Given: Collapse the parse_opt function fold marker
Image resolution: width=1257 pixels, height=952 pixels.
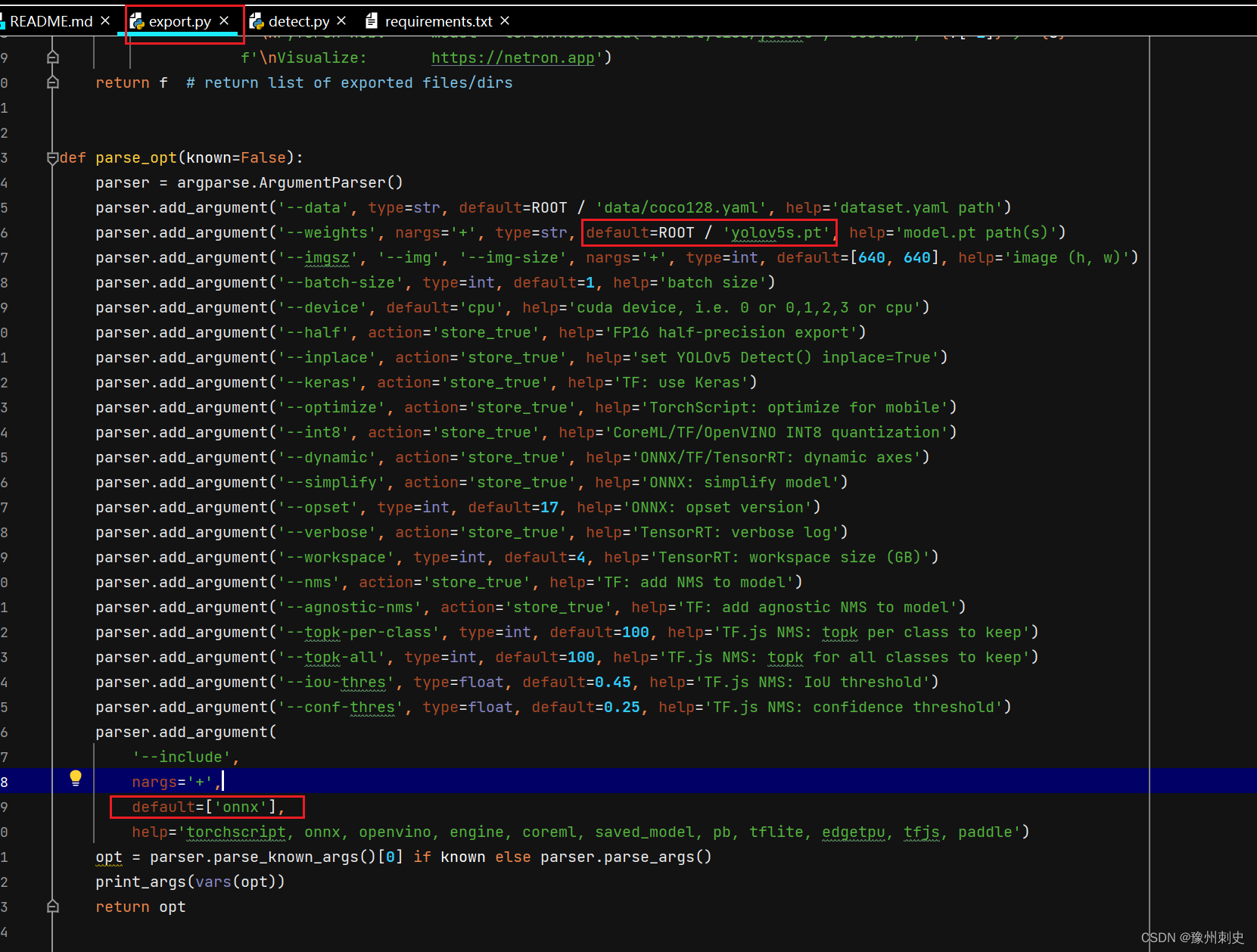Looking at the screenshot, I should pyautogui.click(x=52, y=157).
